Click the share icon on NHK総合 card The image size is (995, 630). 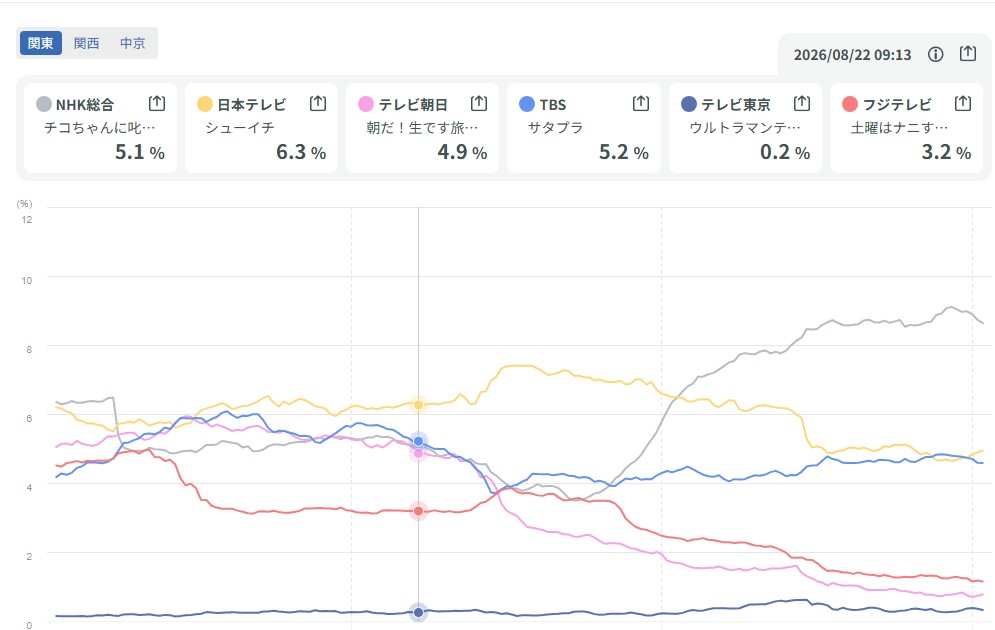(157, 103)
